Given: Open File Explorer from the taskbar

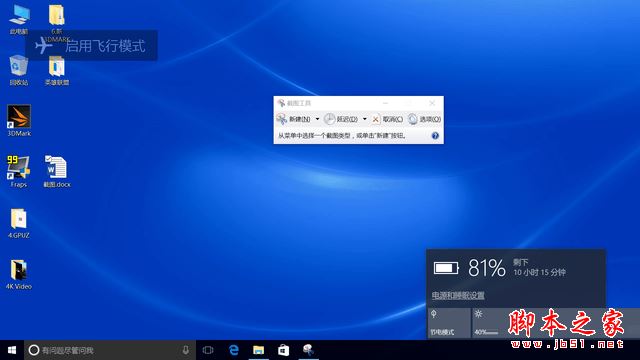Looking at the screenshot, I should 258,350.
